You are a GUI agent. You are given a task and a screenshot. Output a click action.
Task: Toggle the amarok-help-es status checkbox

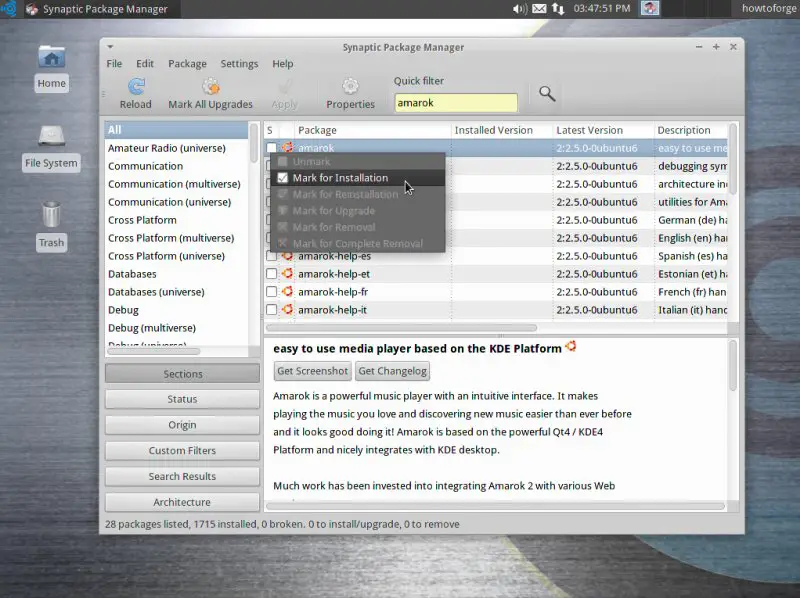271,256
